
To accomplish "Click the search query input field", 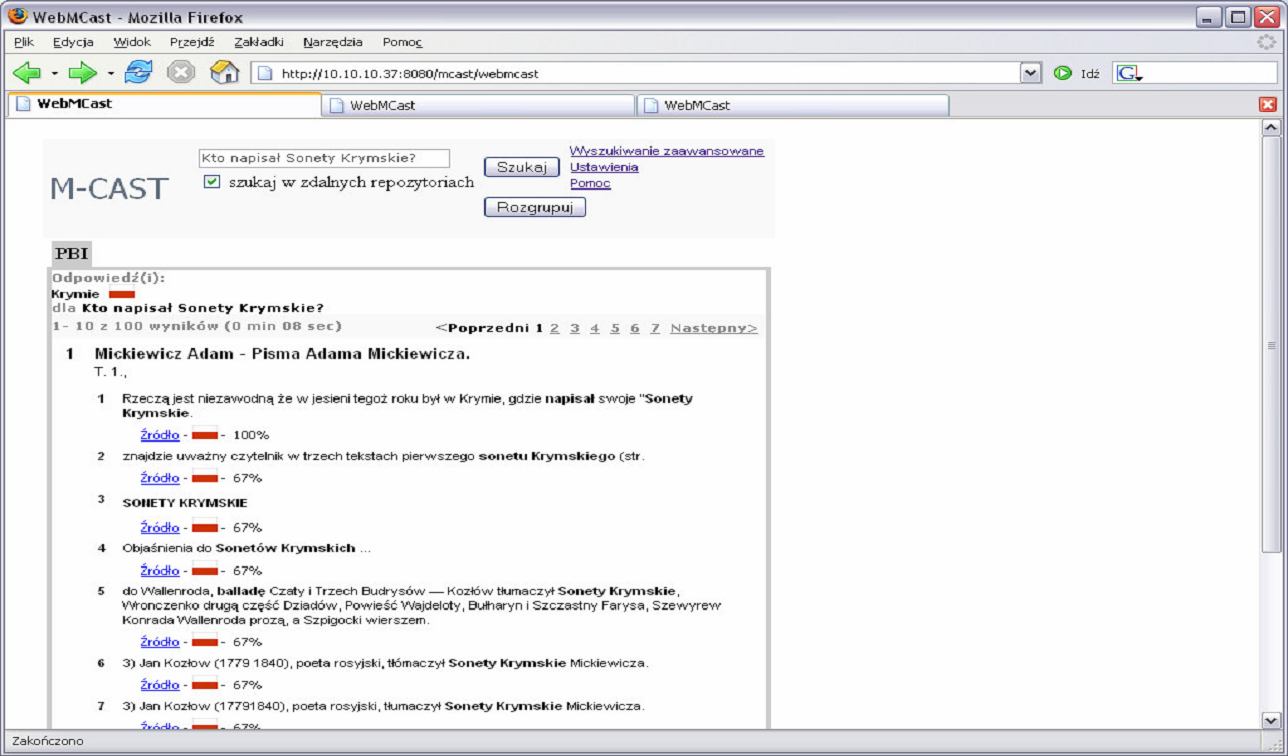I will click(x=325, y=158).
